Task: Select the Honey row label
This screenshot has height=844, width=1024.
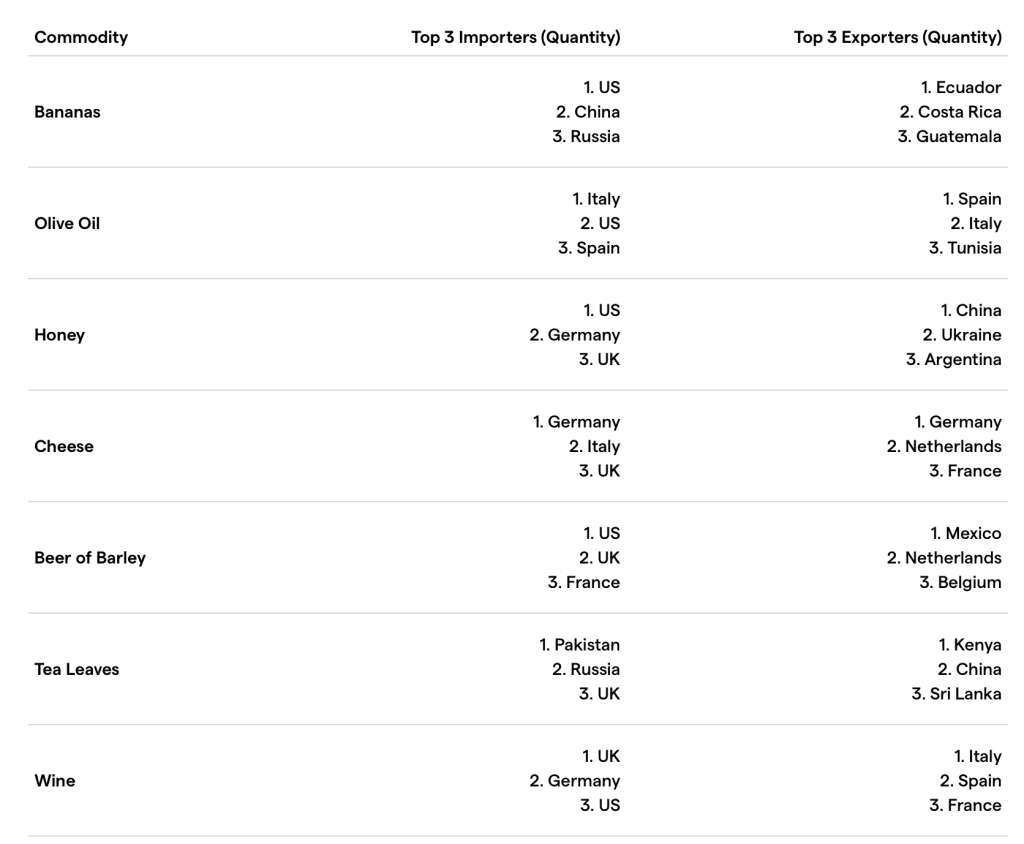Action: [60, 335]
